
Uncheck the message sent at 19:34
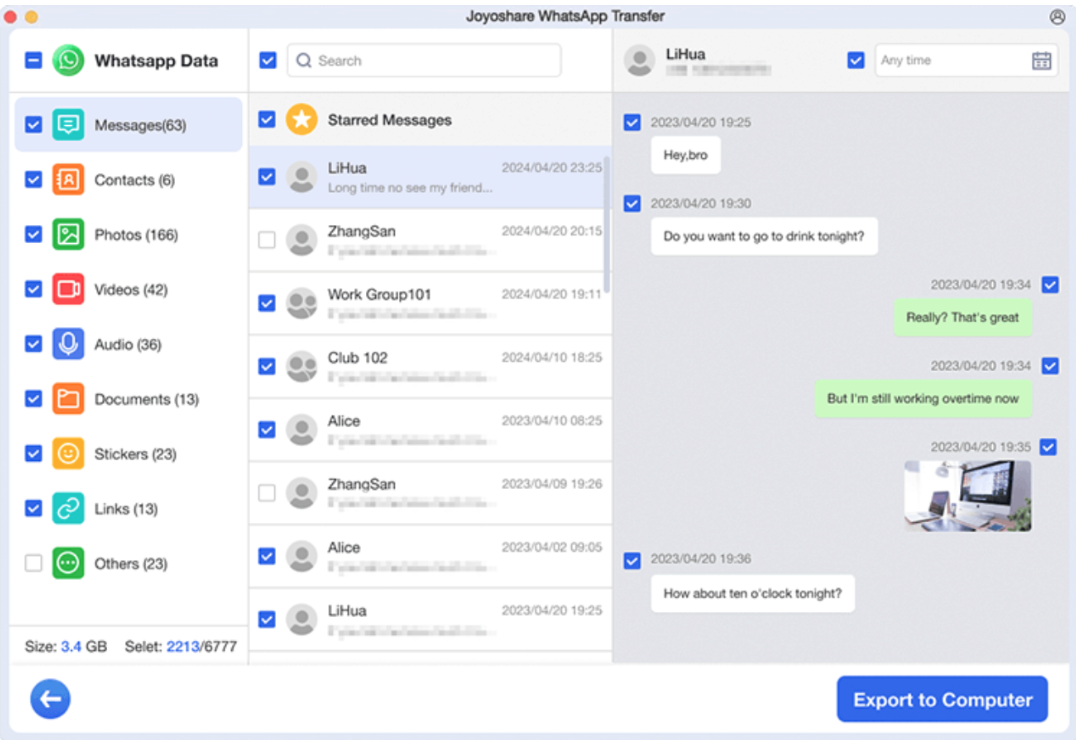point(1050,284)
